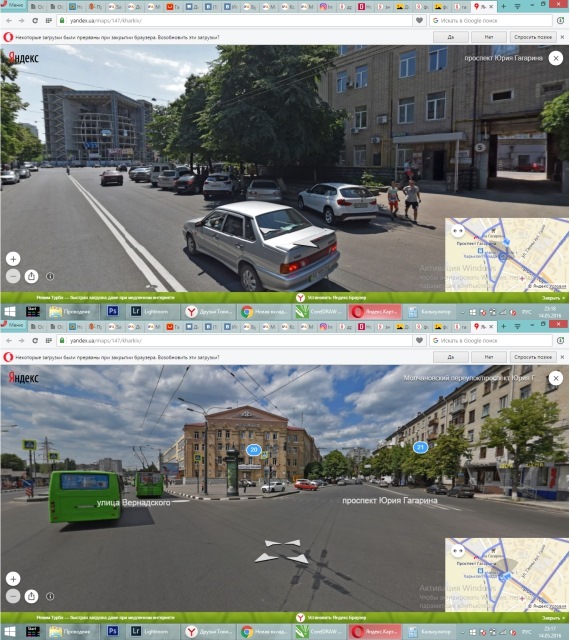Go along улица Вернадского street label
The height and width of the screenshot is (640, 570).
pos(134,502)
